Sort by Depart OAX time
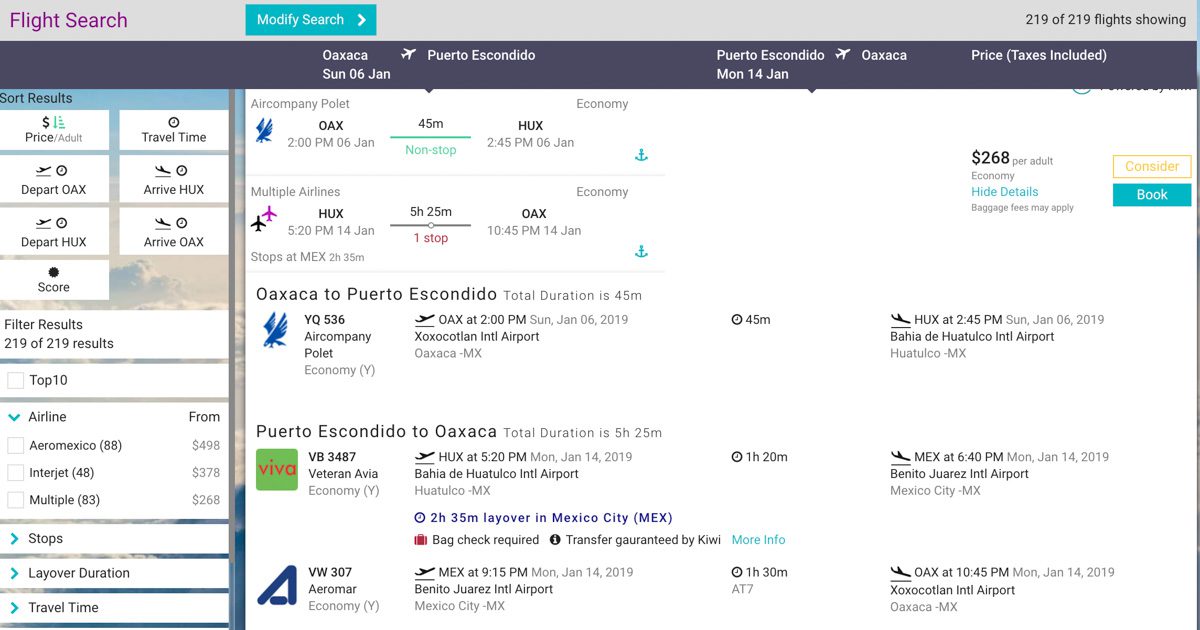Screen dimensions: 1200x630 54,181
